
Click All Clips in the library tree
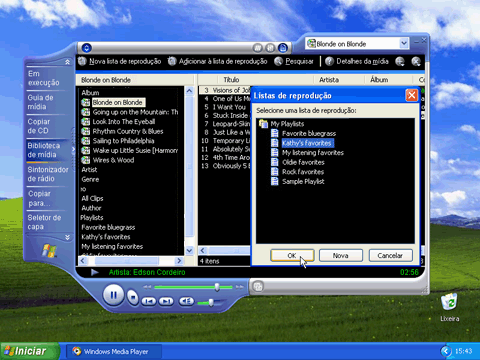pos(92,198)
